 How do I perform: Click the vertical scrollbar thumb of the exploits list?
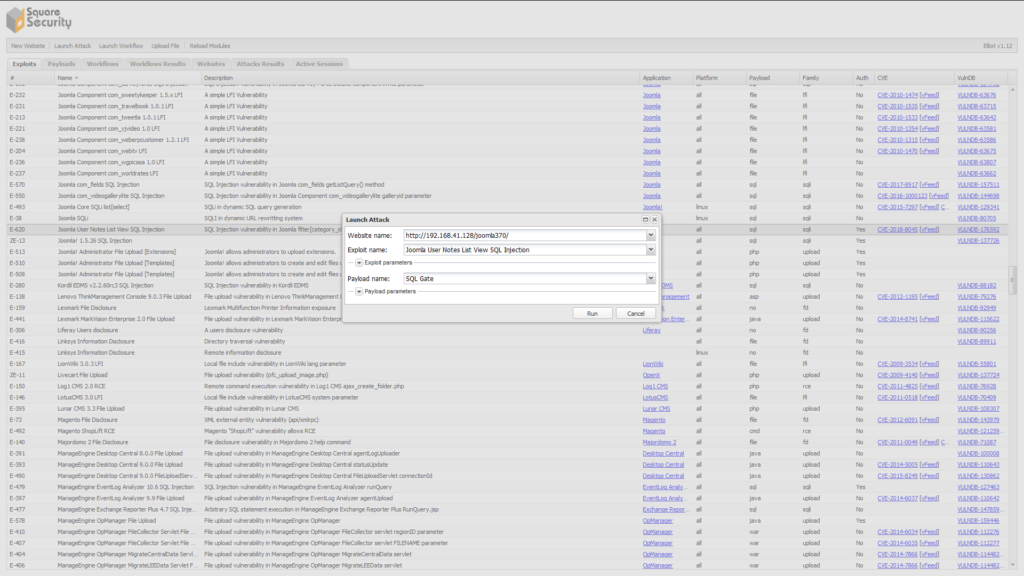point(1012,278)
